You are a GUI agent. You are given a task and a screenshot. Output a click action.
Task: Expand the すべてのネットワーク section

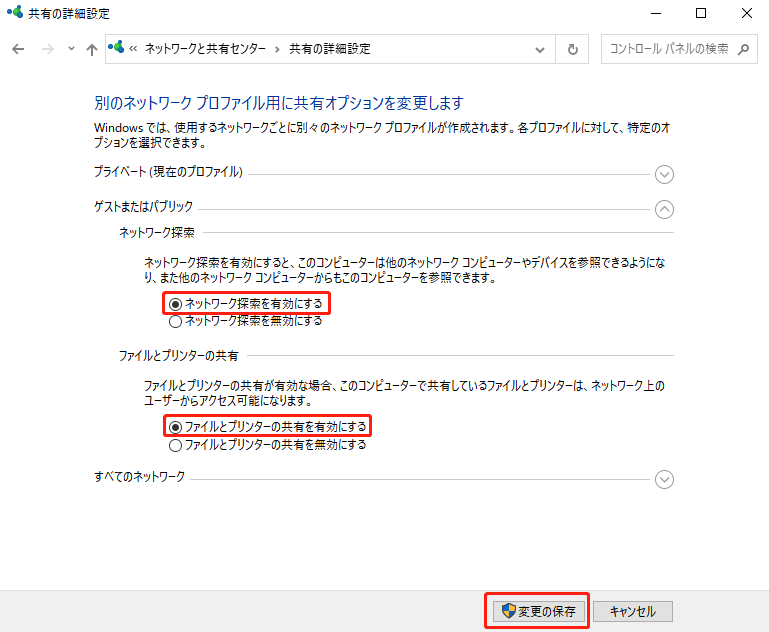664,480
